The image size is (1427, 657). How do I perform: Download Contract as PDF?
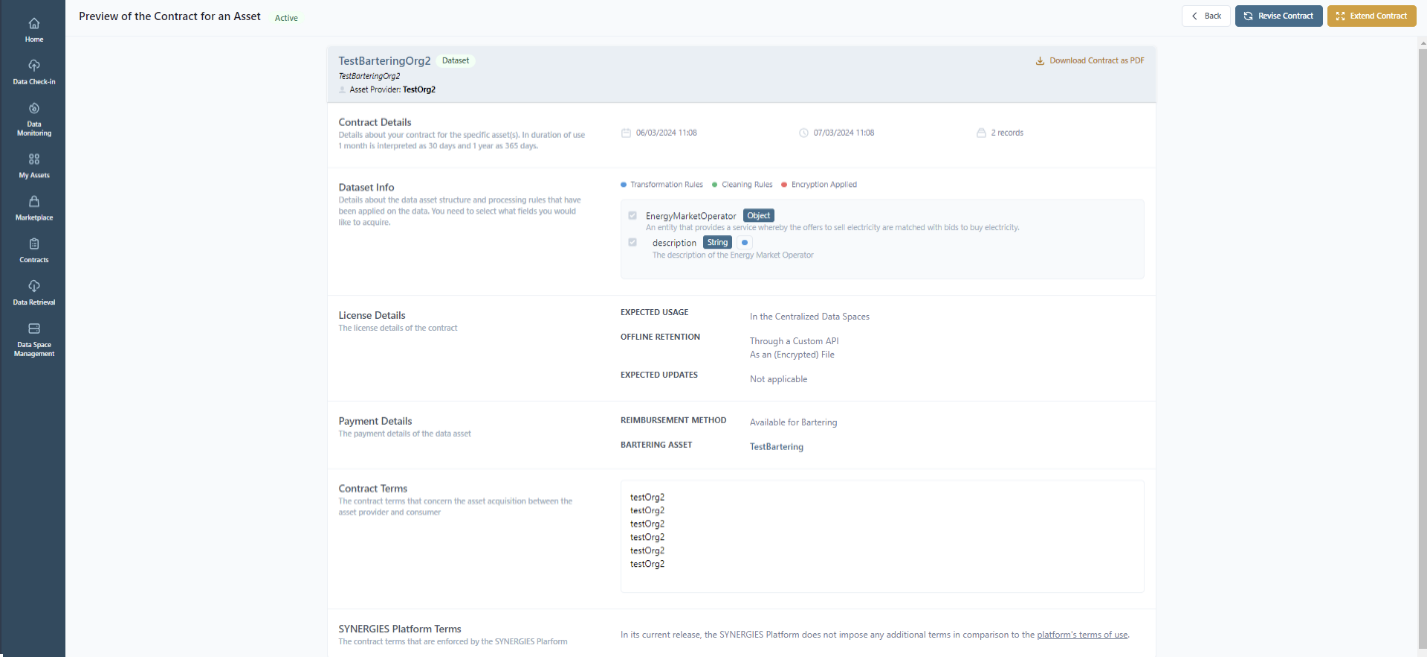[1096, 61]
